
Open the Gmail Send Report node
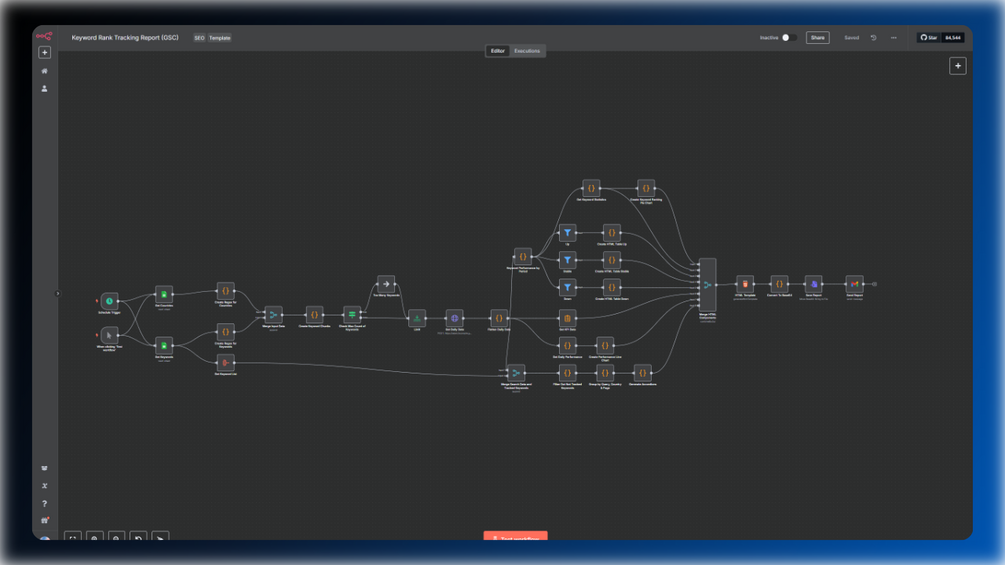tap(854, 284)
